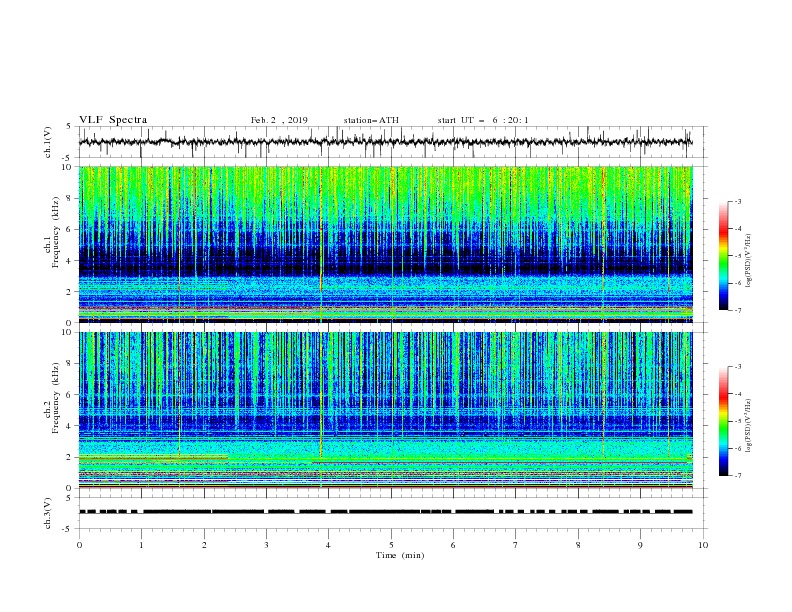The height and width of the screenshot is (612, 792).
Task: Click the "-5" tick on ch.1 colorbar
Action: pyautogui.click(x=737, y=256)
